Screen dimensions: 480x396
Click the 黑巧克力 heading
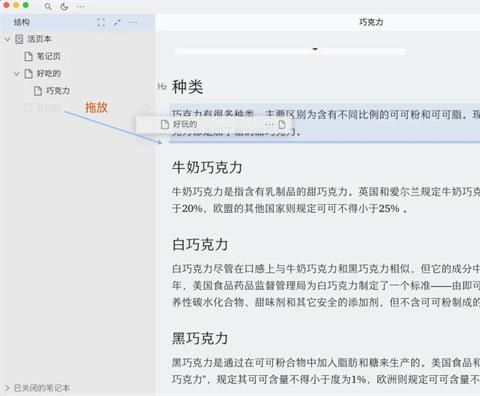[x=200, y=338]
